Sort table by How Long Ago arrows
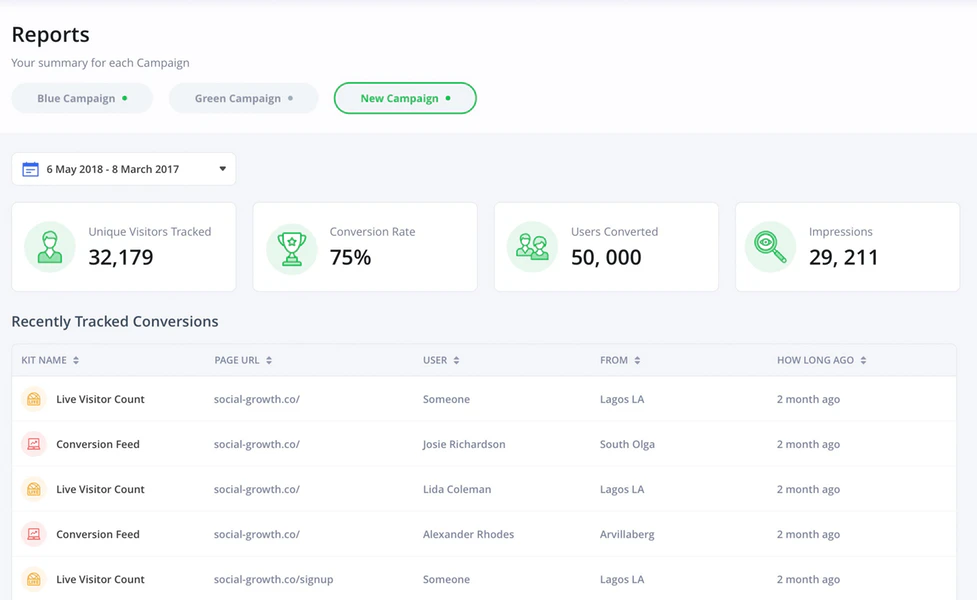 (863, 360)
